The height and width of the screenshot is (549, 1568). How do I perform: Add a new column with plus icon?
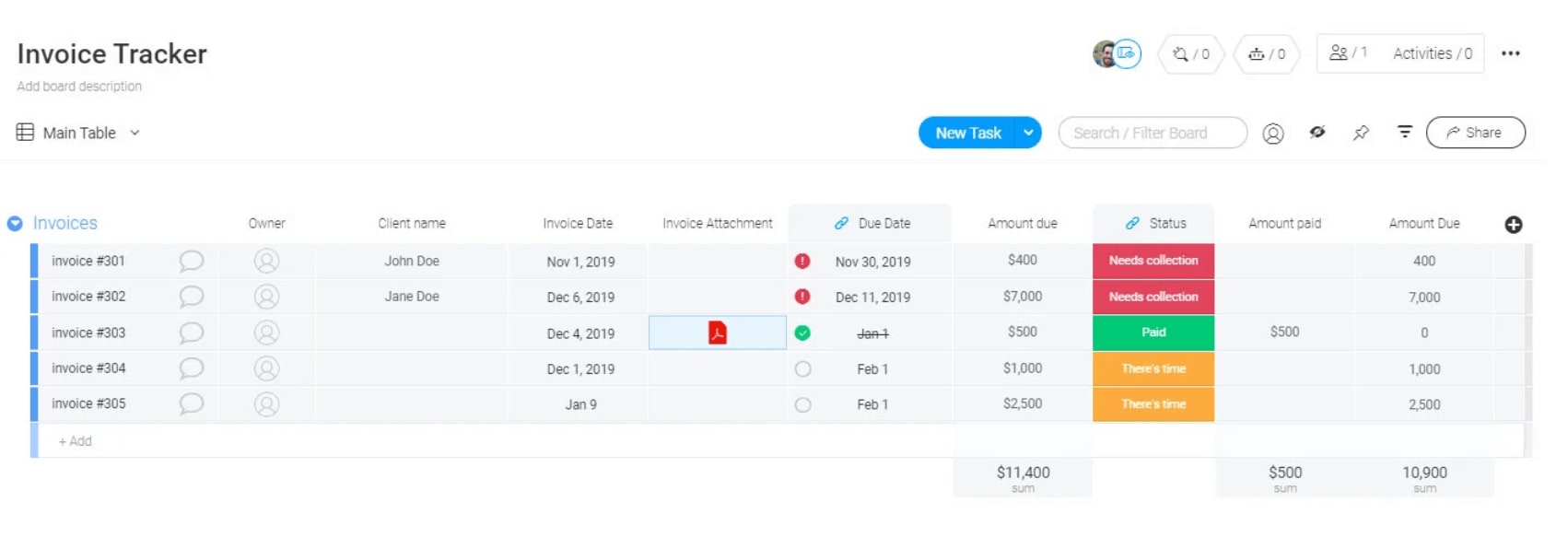point(1513,224)
